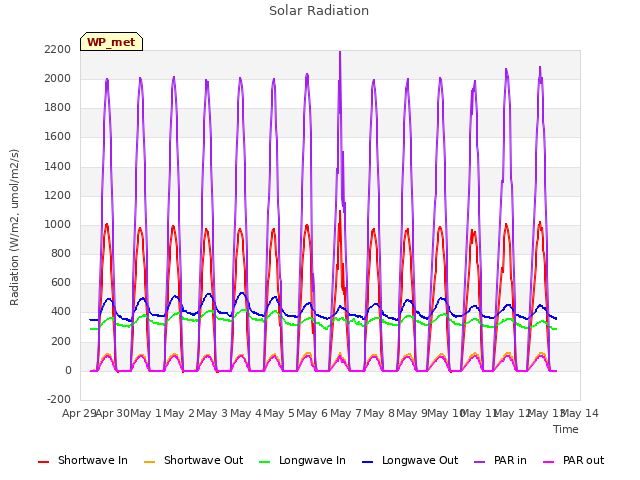
Task: Click the 1600 y-axis tick label
Action: pyautogui.click(x=58, y=137)
